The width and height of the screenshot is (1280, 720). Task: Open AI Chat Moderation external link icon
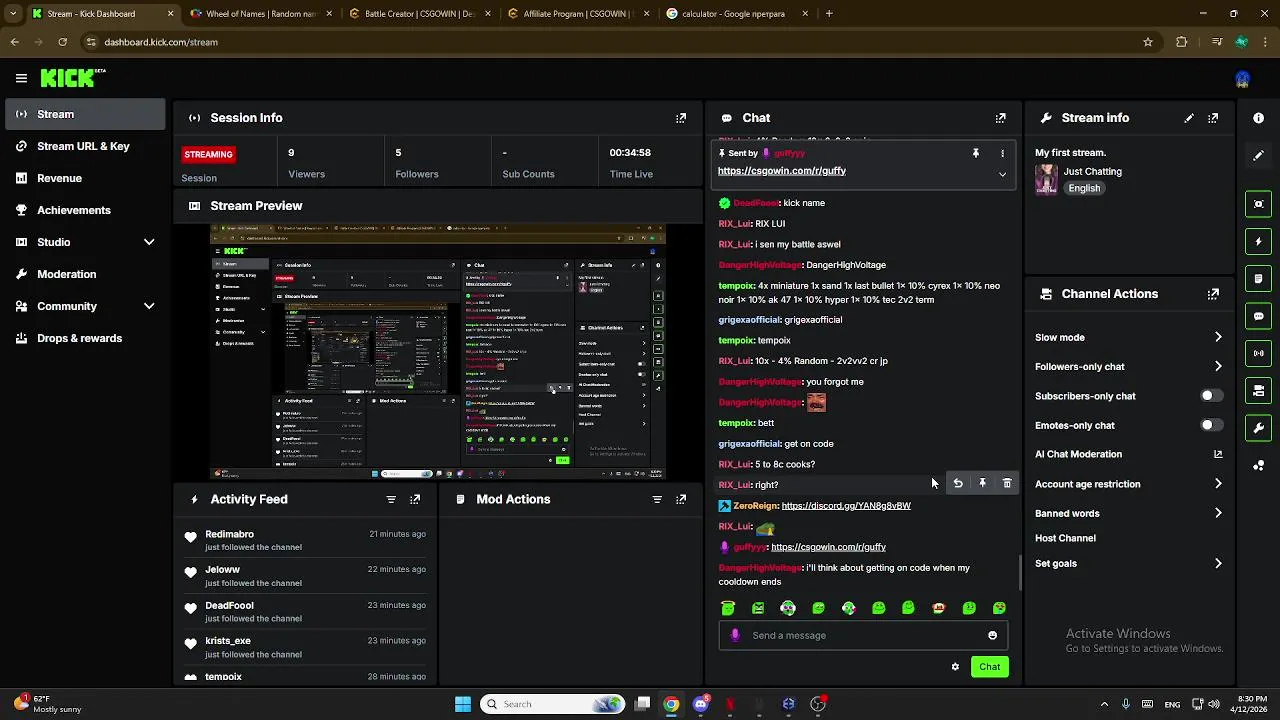click(x=1218, y=454)
